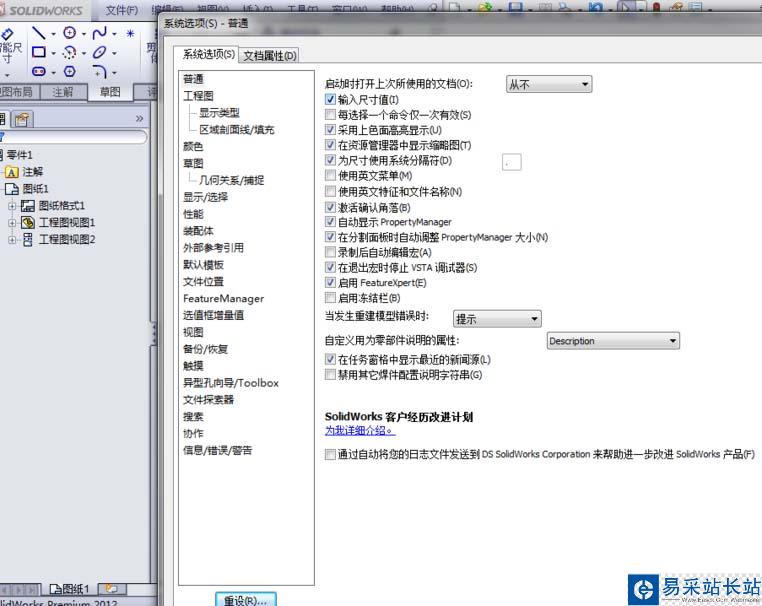
Task: Enable sending log files to DS SolidWorks checkbox
Action: click(330, 454)
